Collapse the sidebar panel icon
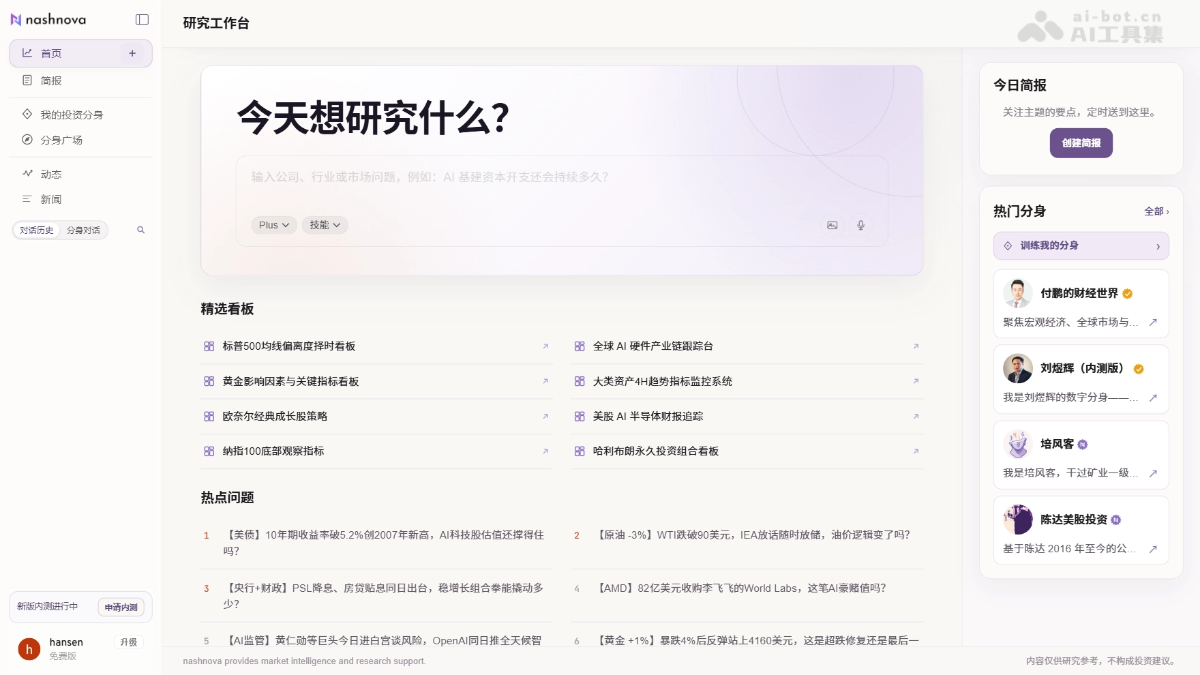1200x675 pixels. [142, 19]
